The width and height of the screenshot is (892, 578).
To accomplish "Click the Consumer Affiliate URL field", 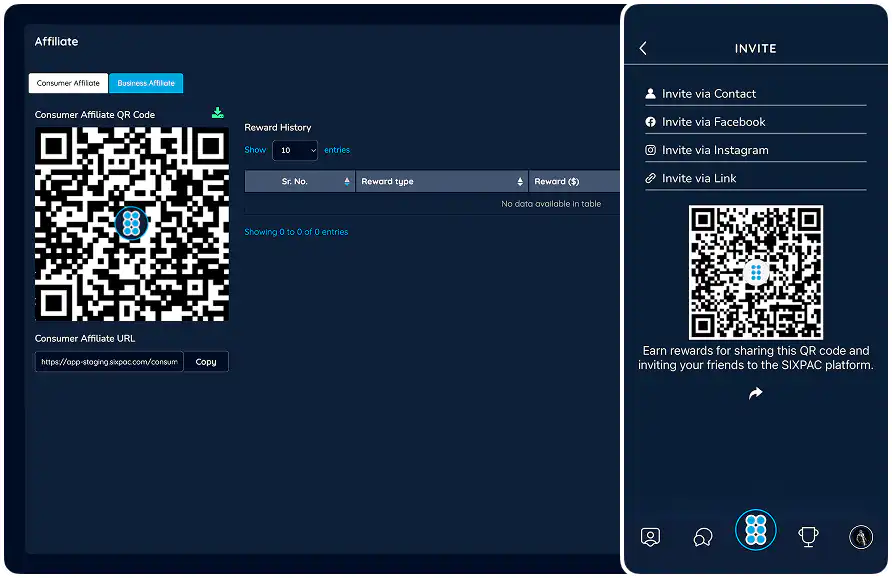I will click(109, 361).
